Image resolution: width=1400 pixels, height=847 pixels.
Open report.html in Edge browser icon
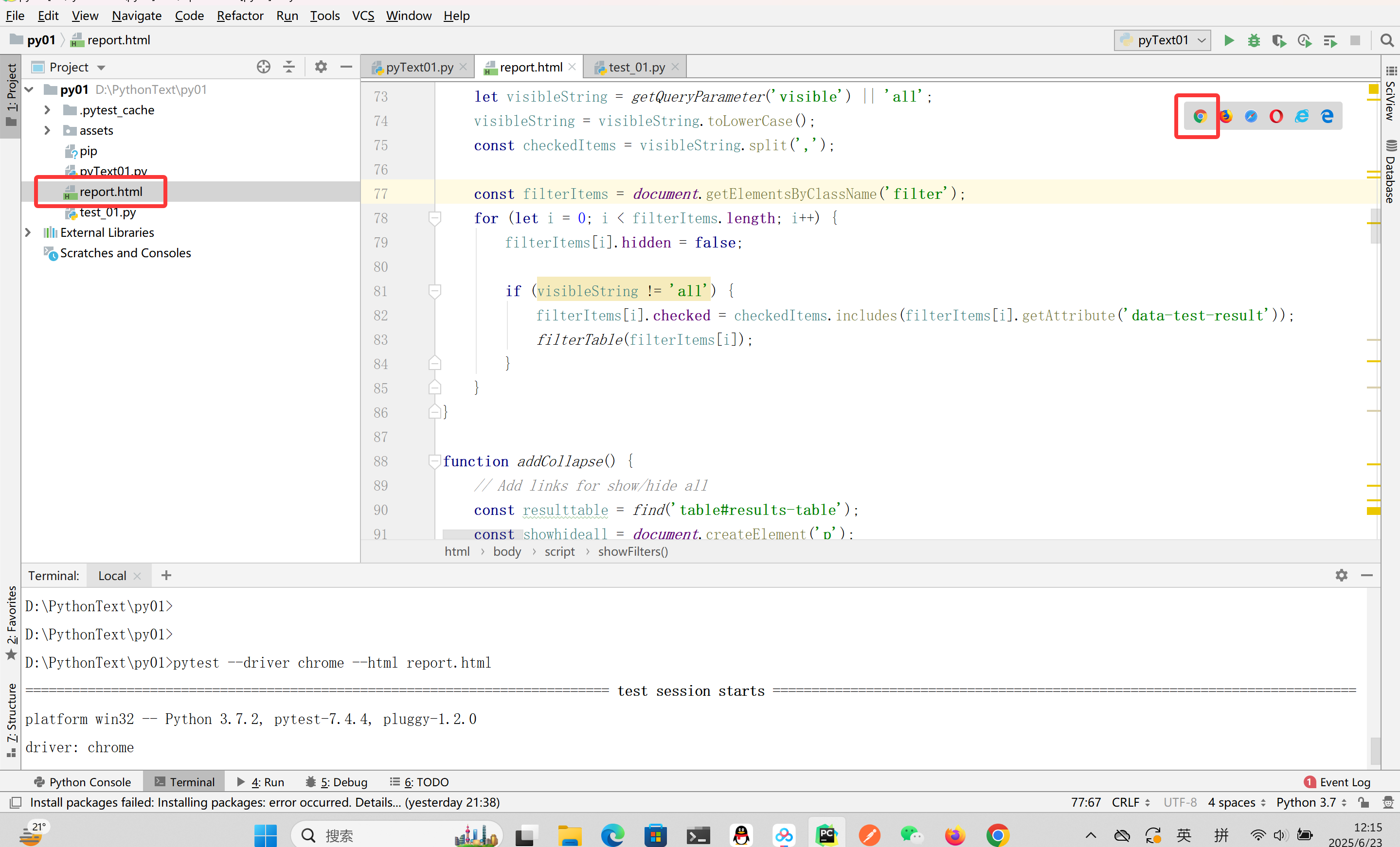point(1327,117)
